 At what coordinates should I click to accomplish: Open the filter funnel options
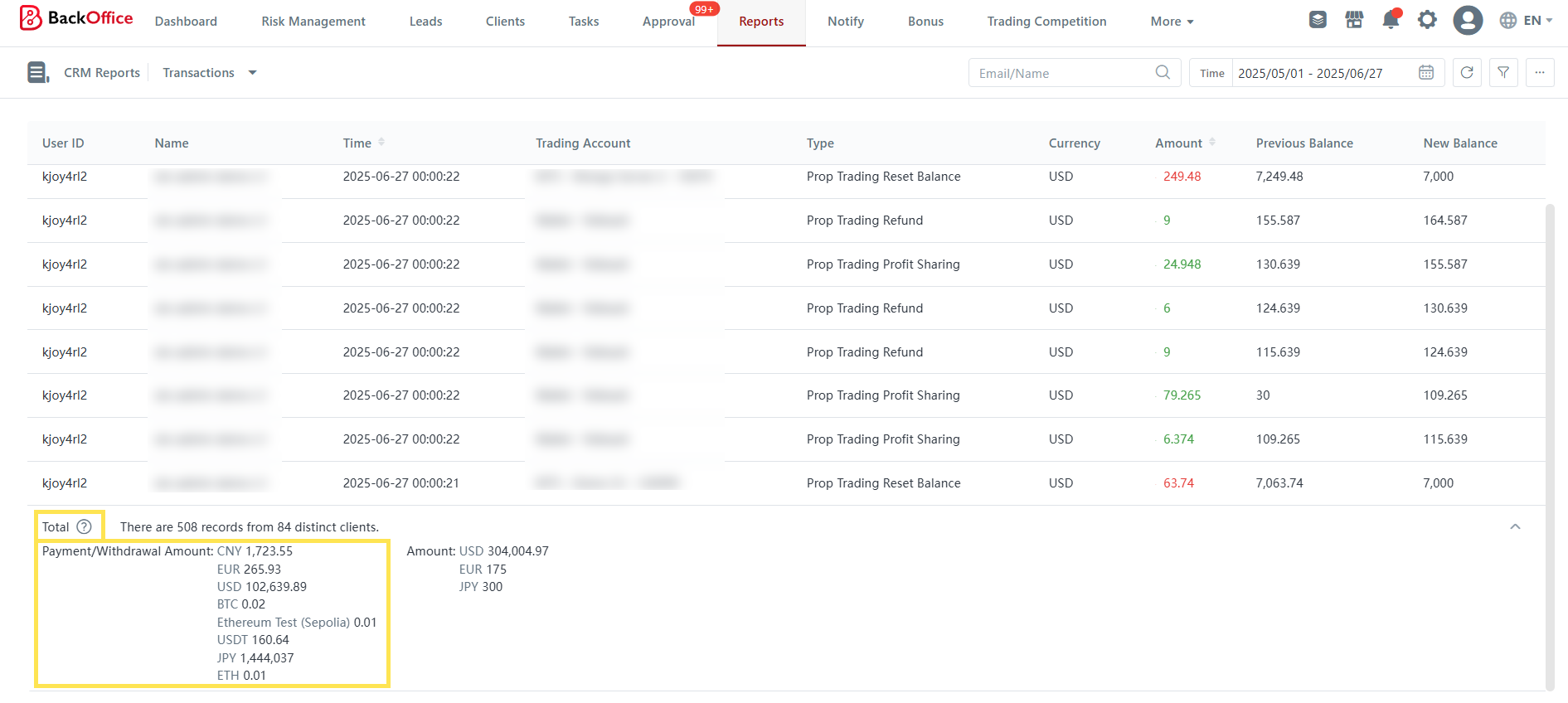pyautogui.click(x=1503, y=73)
